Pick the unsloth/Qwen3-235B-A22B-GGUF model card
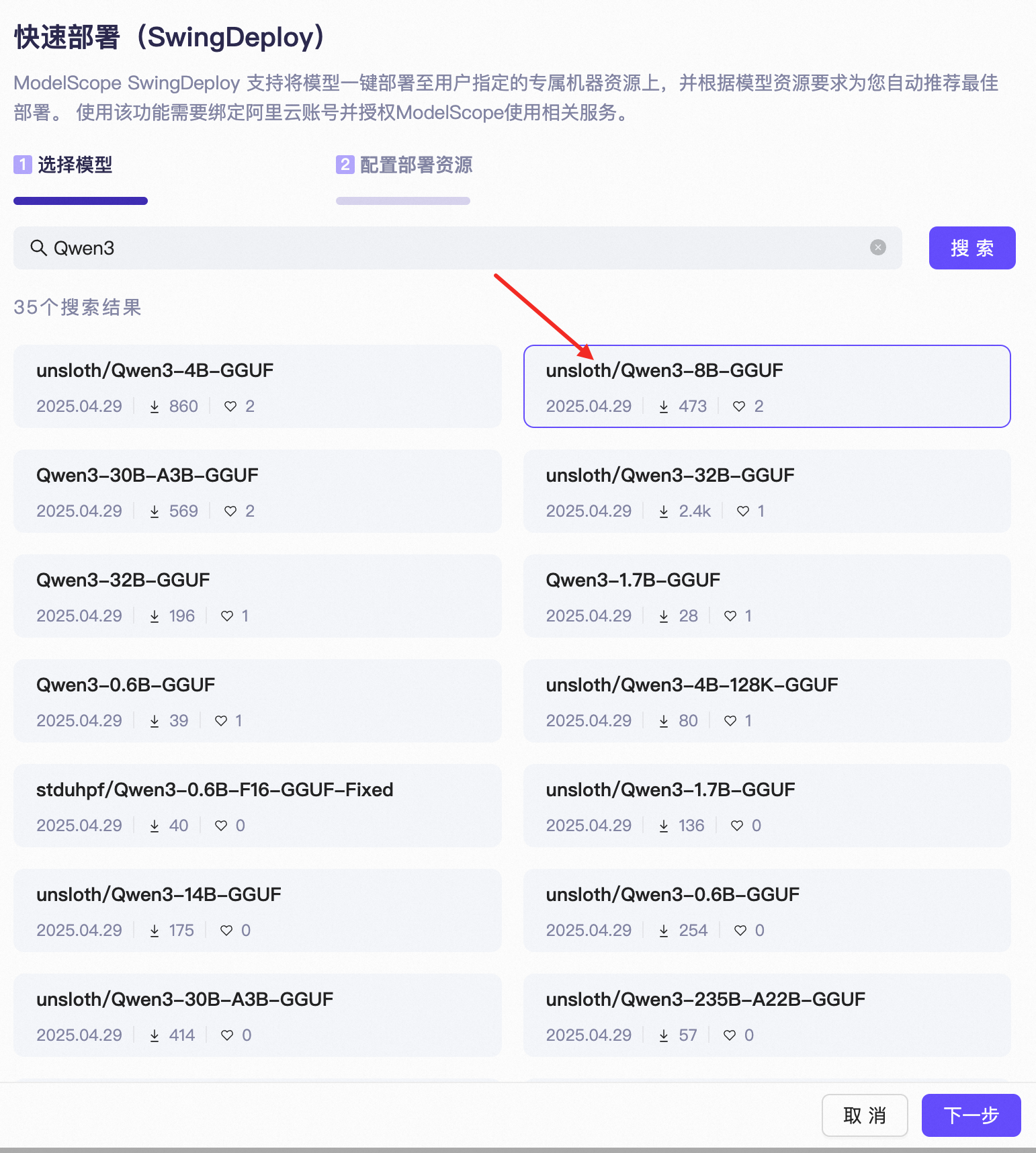Viewport: 1036px width, 1153px height. 767,1015
